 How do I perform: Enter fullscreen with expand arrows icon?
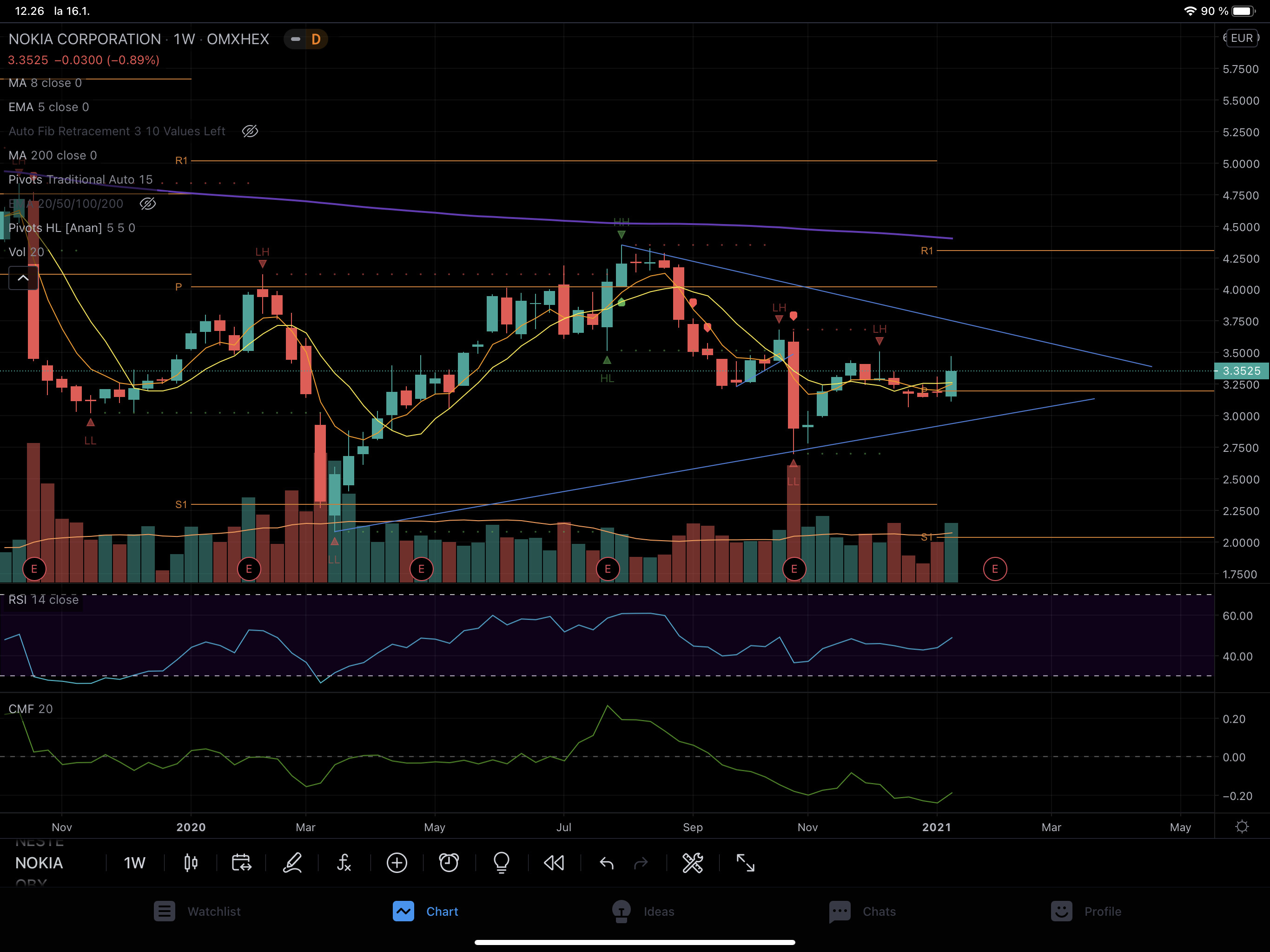click(x=745, y=862)
